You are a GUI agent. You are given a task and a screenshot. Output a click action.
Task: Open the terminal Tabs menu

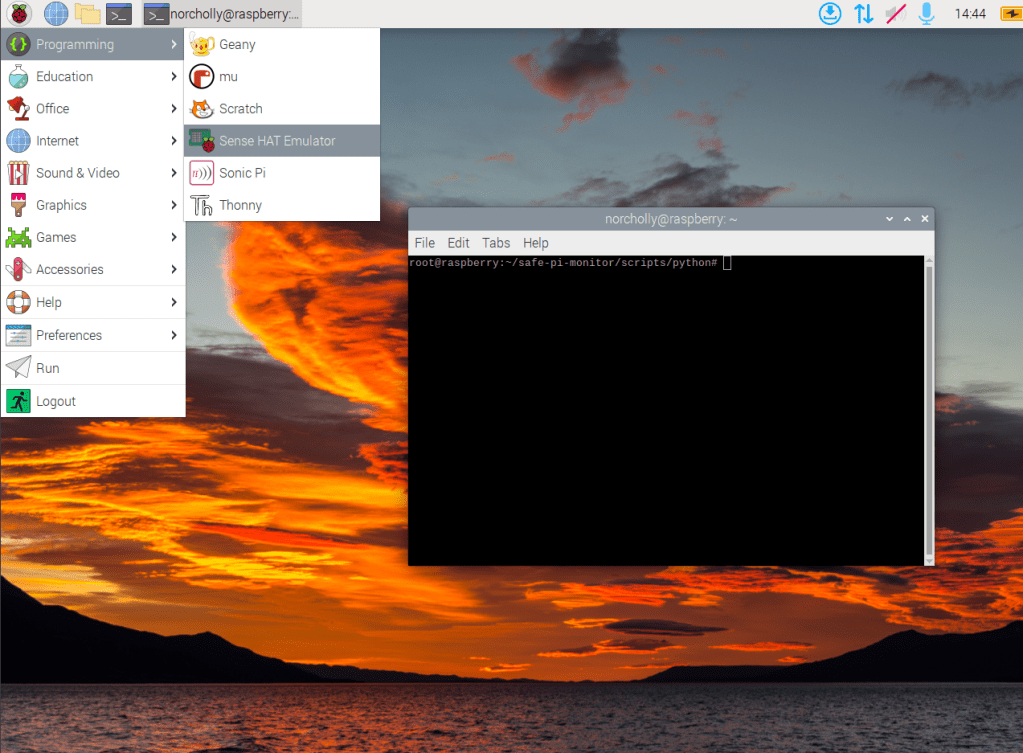(496, 243)
